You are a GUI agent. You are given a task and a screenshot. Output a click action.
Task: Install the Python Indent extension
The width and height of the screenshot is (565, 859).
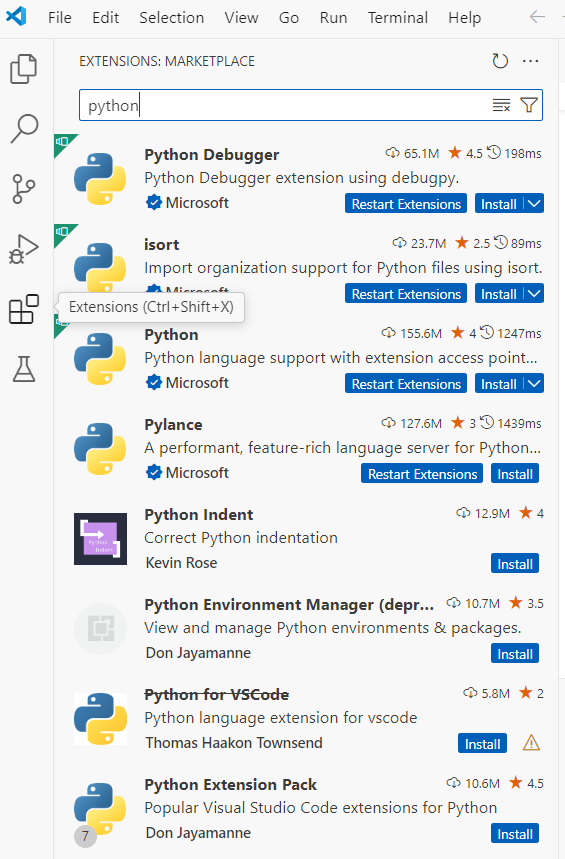click(x=515, y=564)
